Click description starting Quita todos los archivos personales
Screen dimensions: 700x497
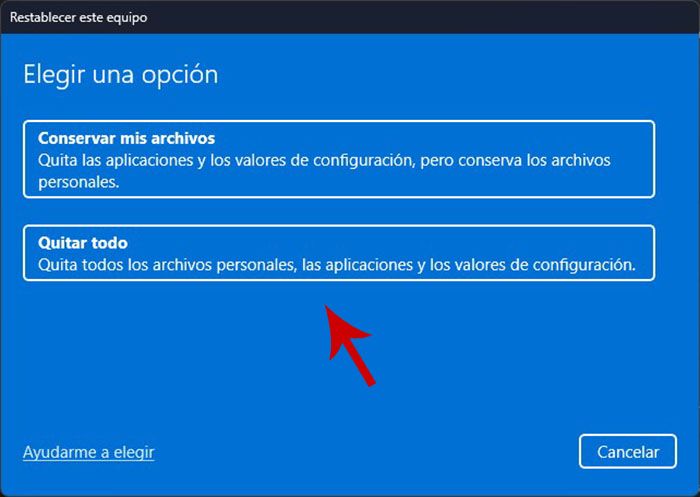tap(337, 265)
